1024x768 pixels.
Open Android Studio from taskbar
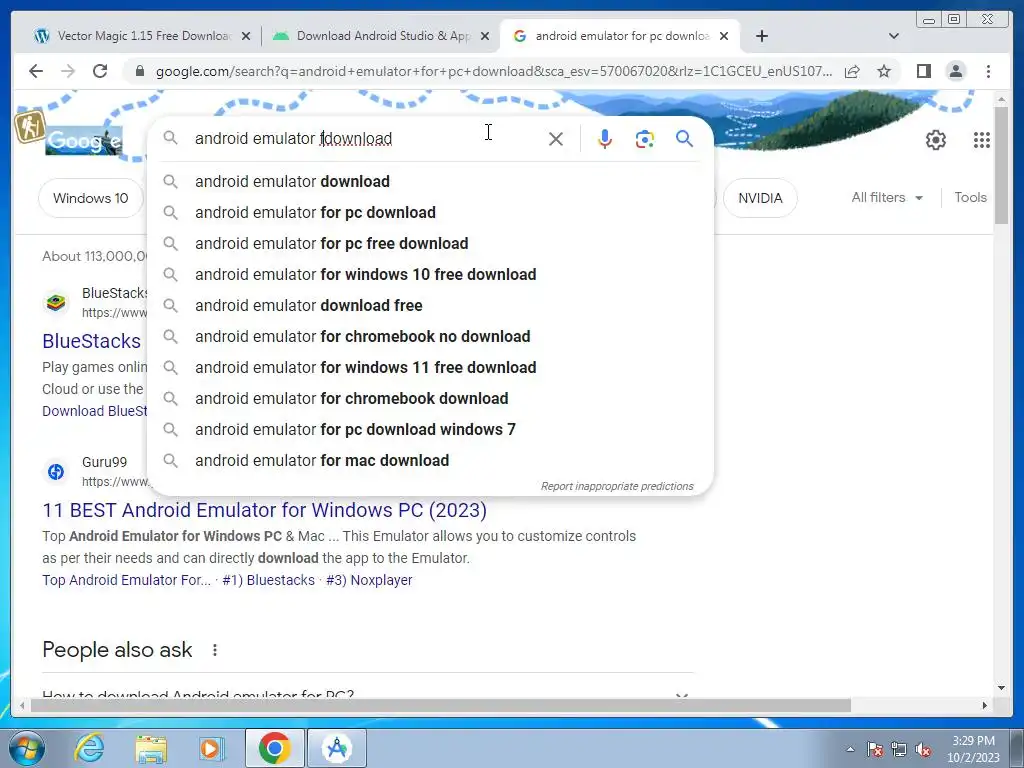[x=337, y=748]
